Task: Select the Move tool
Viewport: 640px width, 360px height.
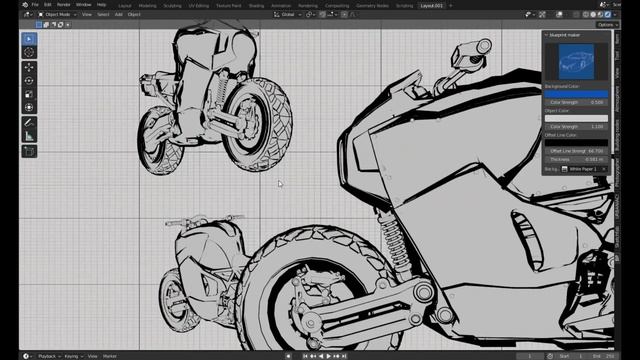Action: pos(29,67)
